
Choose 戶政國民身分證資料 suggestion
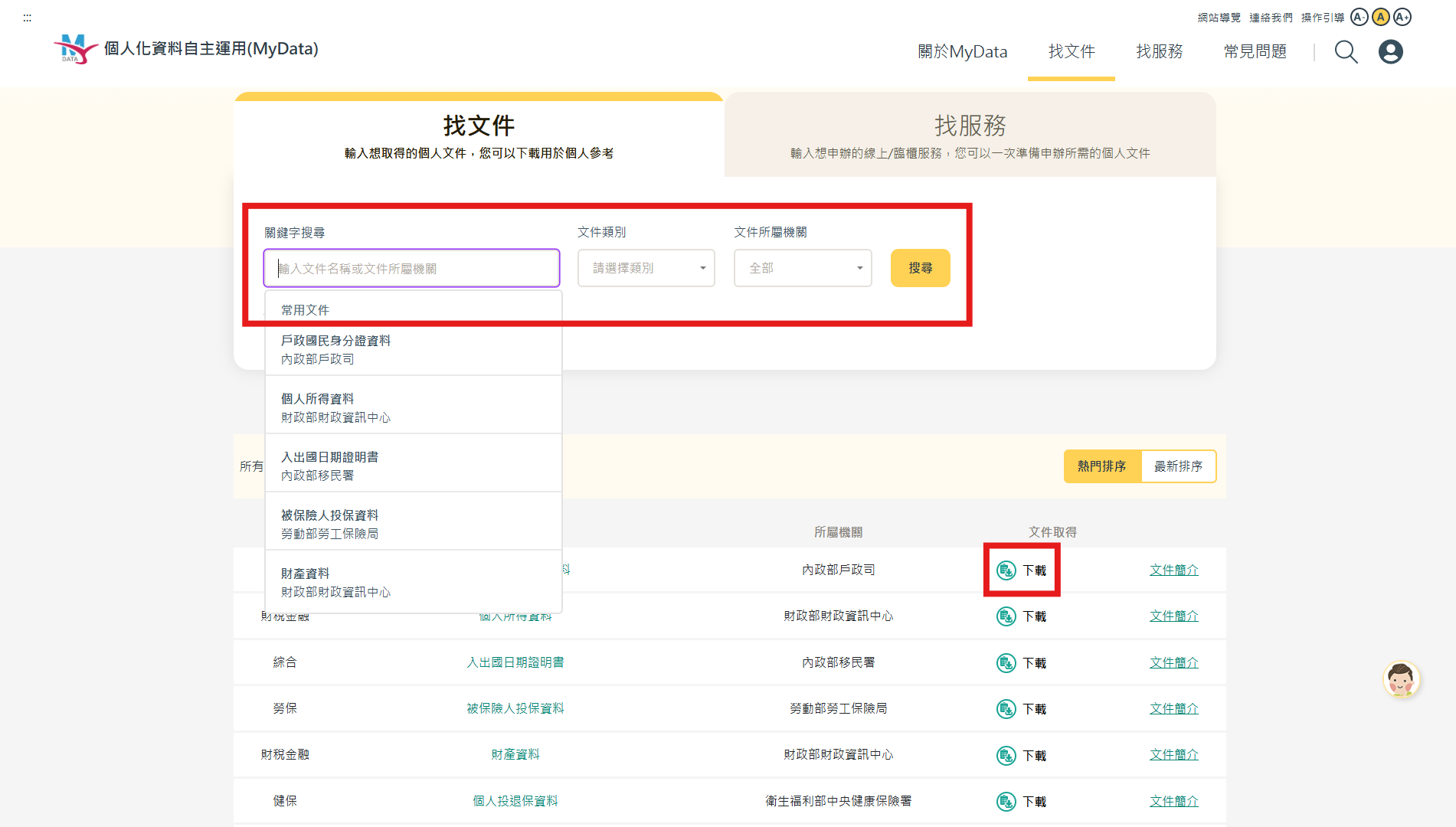(414, 350)
